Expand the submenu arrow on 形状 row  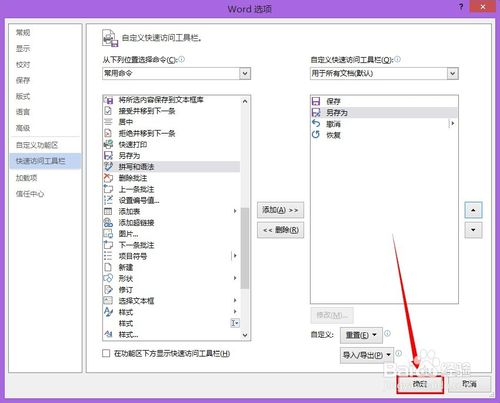[x=235, y=278]
